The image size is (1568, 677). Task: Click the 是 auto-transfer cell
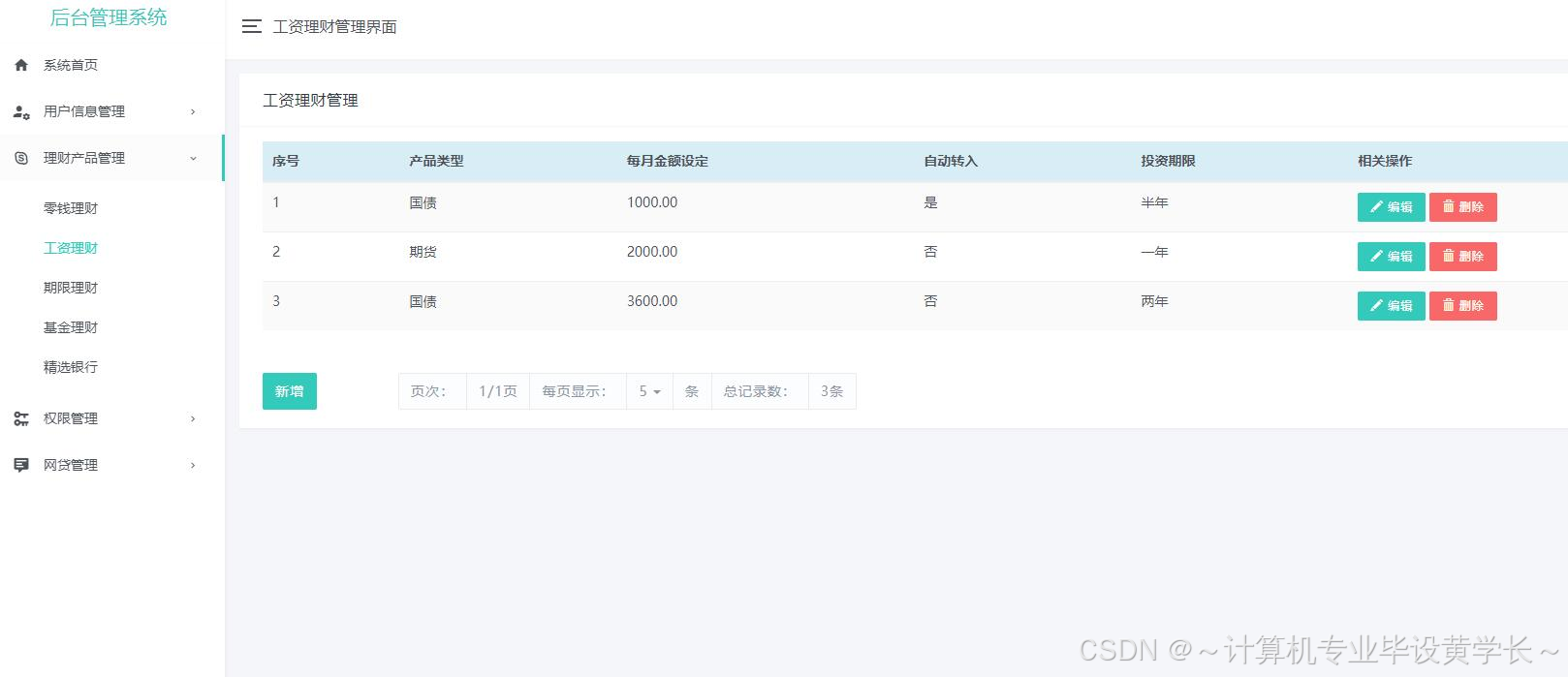[930, 202]
